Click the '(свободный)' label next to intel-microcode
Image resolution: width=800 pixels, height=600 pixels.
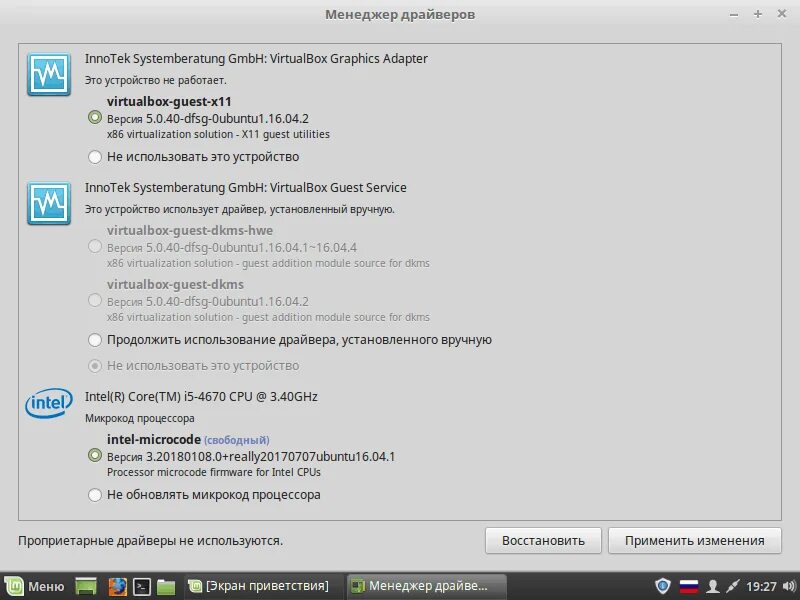click(237, 440)
